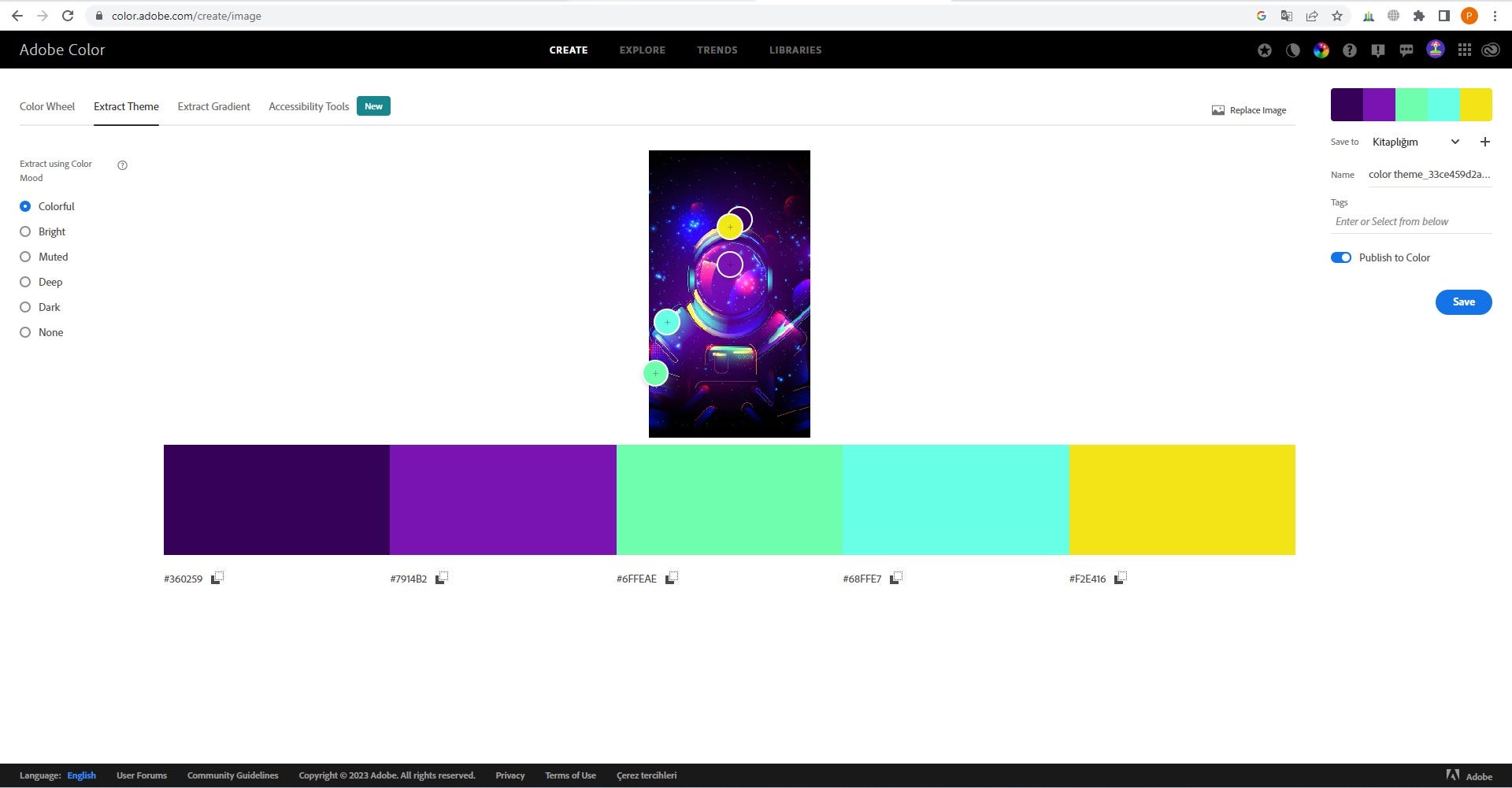Open the chat speech bubble icon
The width and height of the screenshot is (1512, 788).
pos(1406,50)
